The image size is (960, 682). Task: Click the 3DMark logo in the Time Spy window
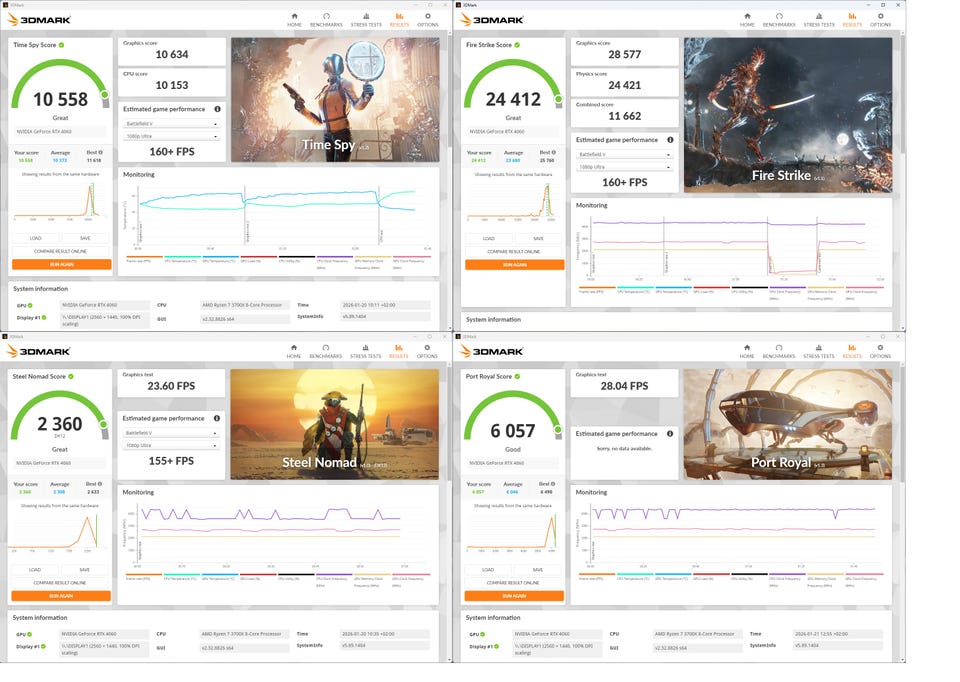pos(39,20)
